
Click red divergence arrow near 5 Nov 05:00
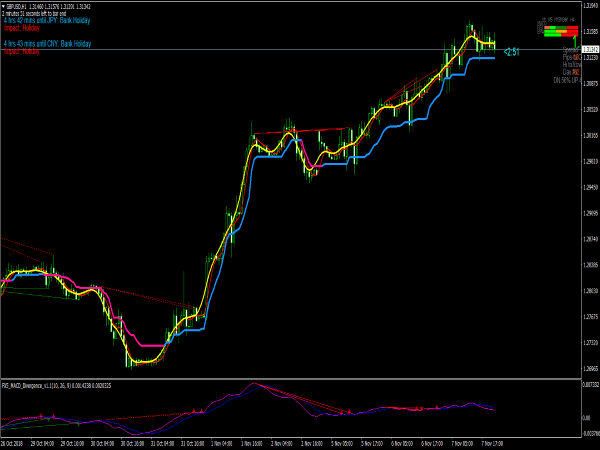click(x=349, y=411)
